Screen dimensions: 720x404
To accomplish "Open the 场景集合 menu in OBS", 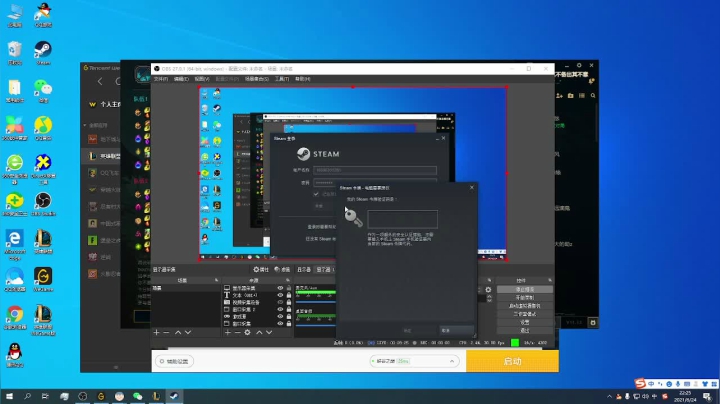I will click(x=257, y=79).
